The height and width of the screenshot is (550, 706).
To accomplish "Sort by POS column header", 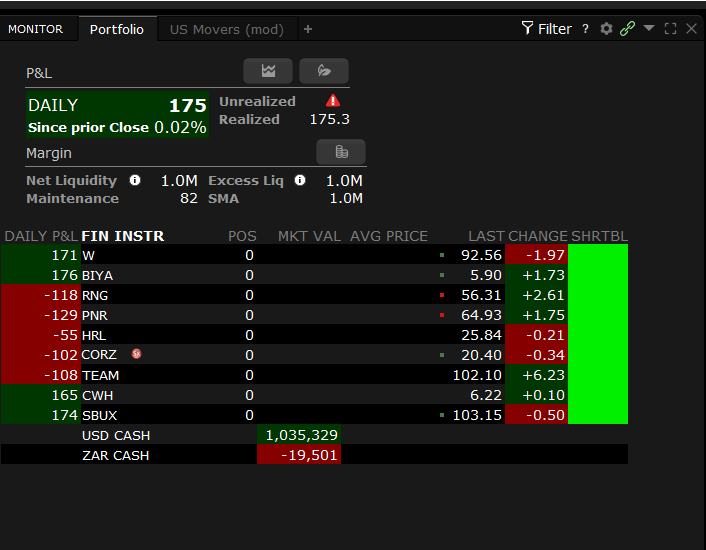I will coord(242,236).
